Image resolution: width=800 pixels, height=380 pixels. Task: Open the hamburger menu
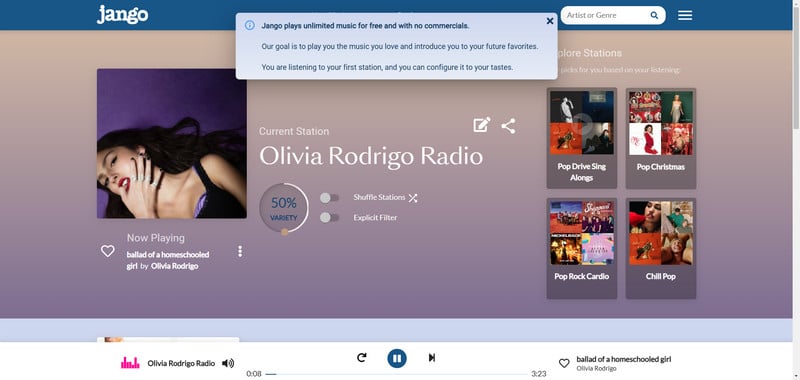(685, 15)
